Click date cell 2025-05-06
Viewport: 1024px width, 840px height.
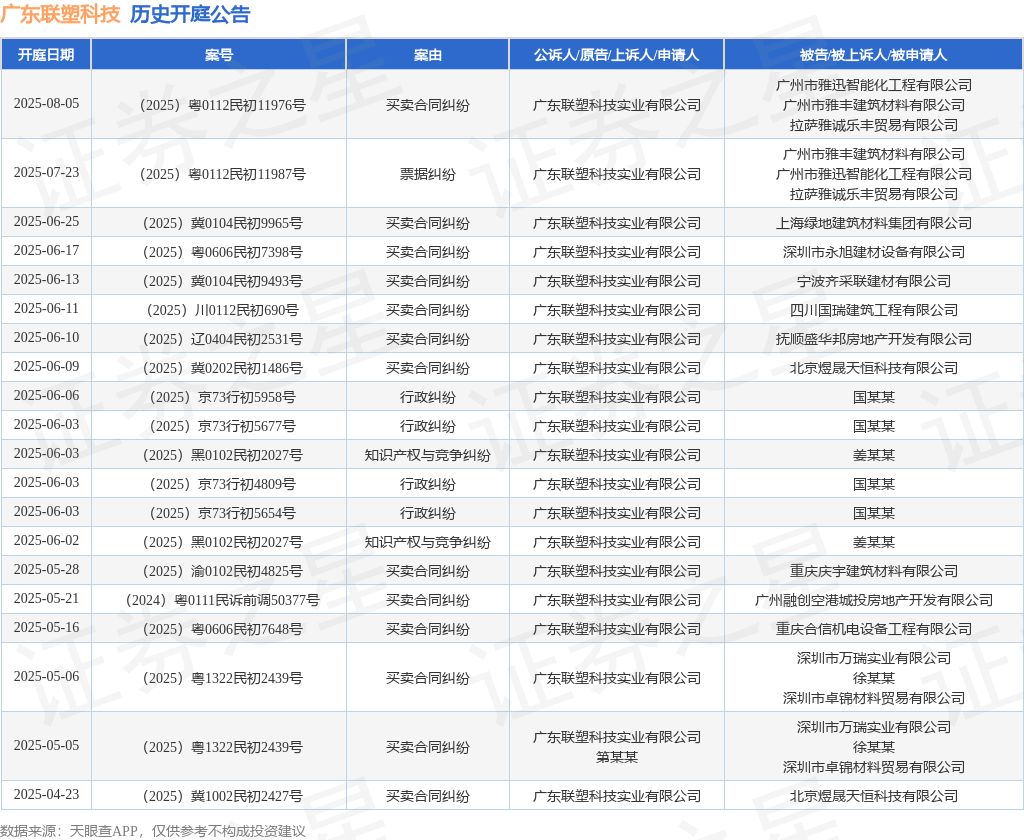46,677
